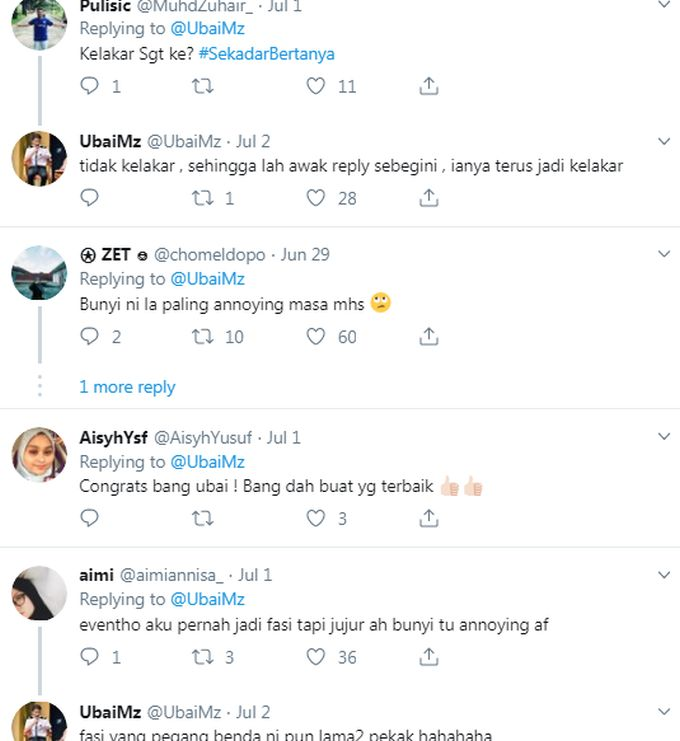Share aimi's "bunyi tu annoying af" tweet
Screen dimensions: 680x741
click(429, 656)
